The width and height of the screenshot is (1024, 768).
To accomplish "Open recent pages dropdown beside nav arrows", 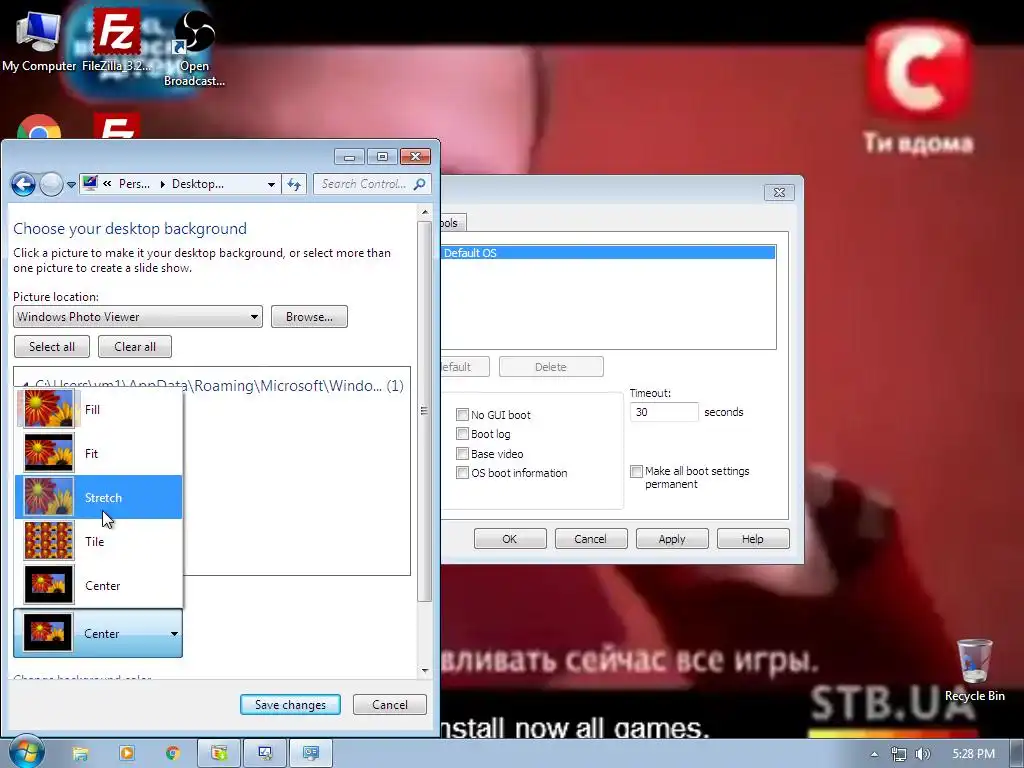I will (x=71, y=185).
